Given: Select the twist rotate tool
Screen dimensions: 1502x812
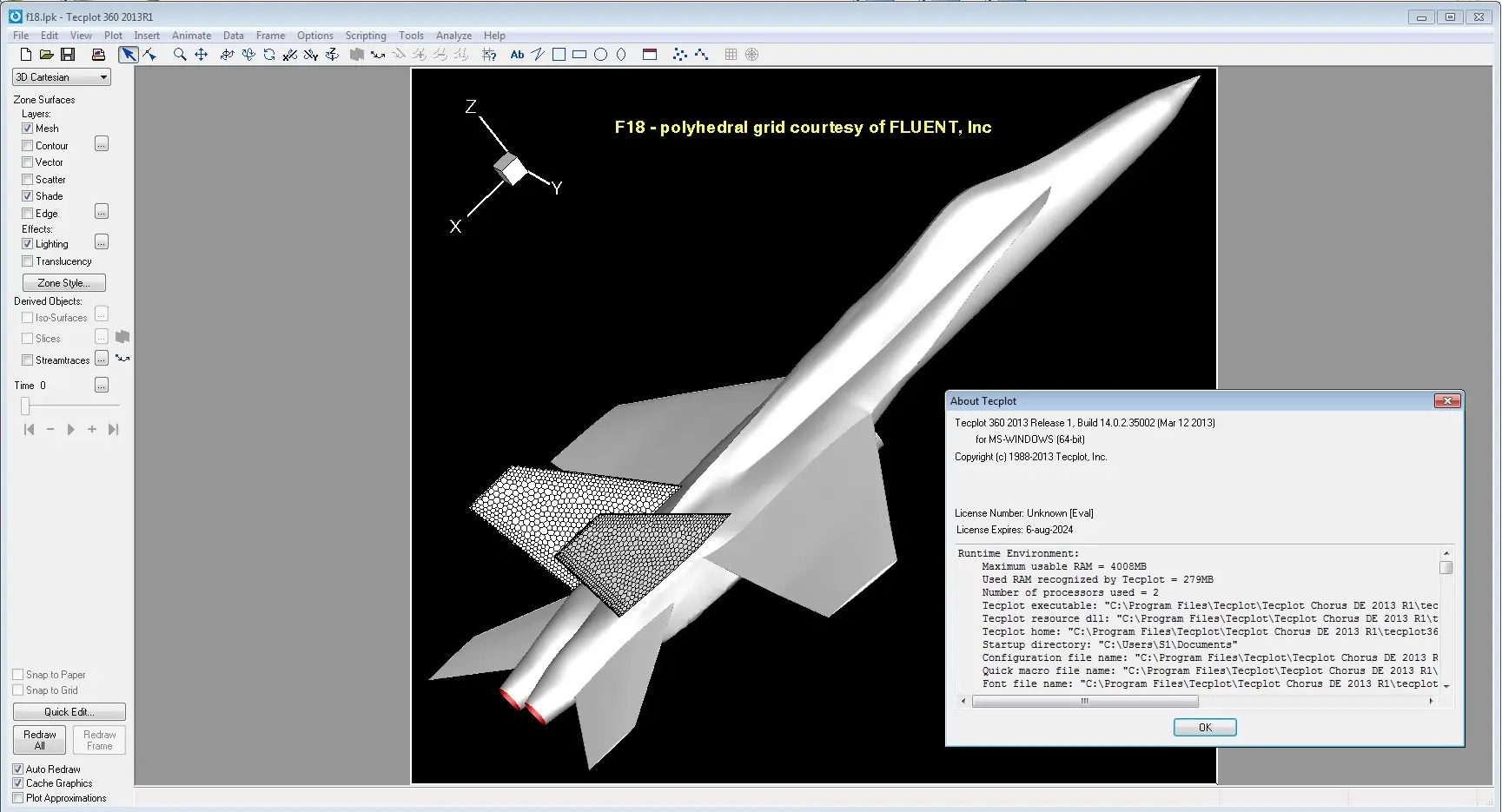Looking at the screenshot, I should [x=269, y=54].
